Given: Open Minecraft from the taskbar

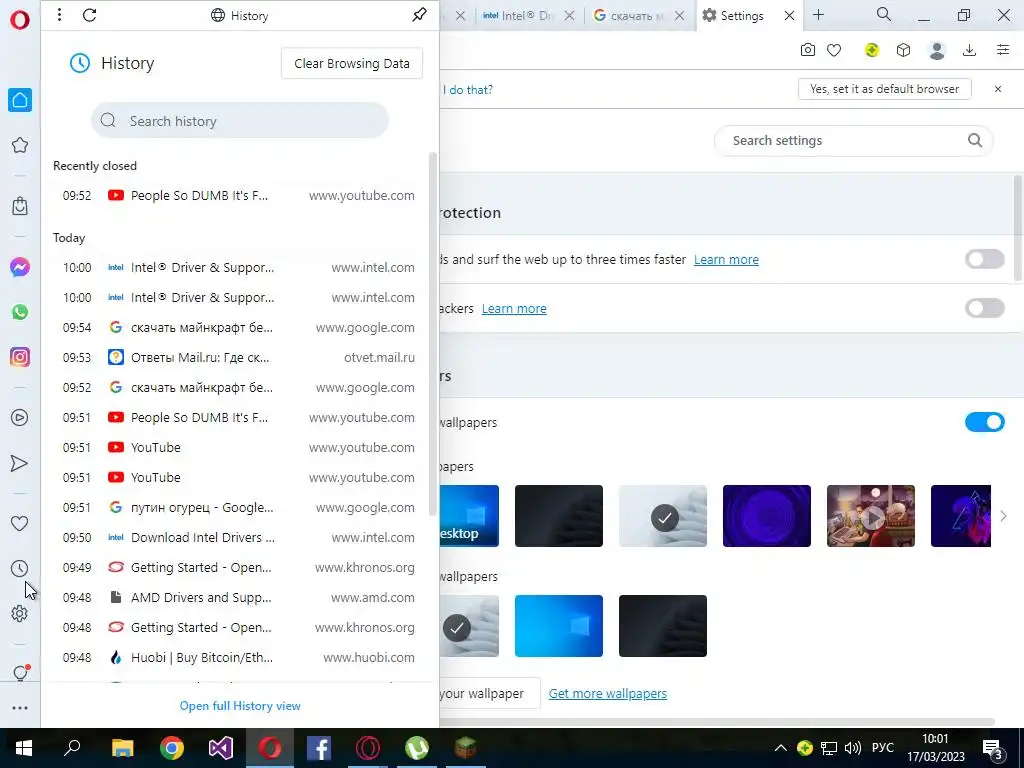Looking at the screenshot, I should [x=466, y=748].
